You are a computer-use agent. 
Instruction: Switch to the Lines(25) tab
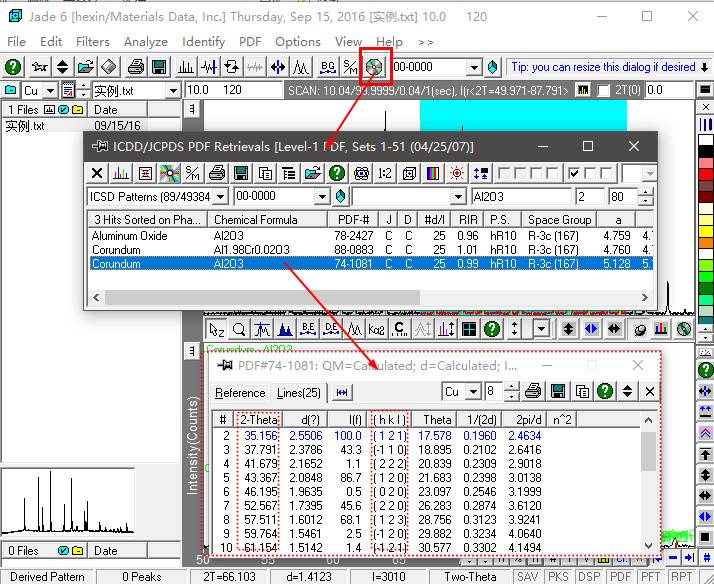click(x=298, y=393)
